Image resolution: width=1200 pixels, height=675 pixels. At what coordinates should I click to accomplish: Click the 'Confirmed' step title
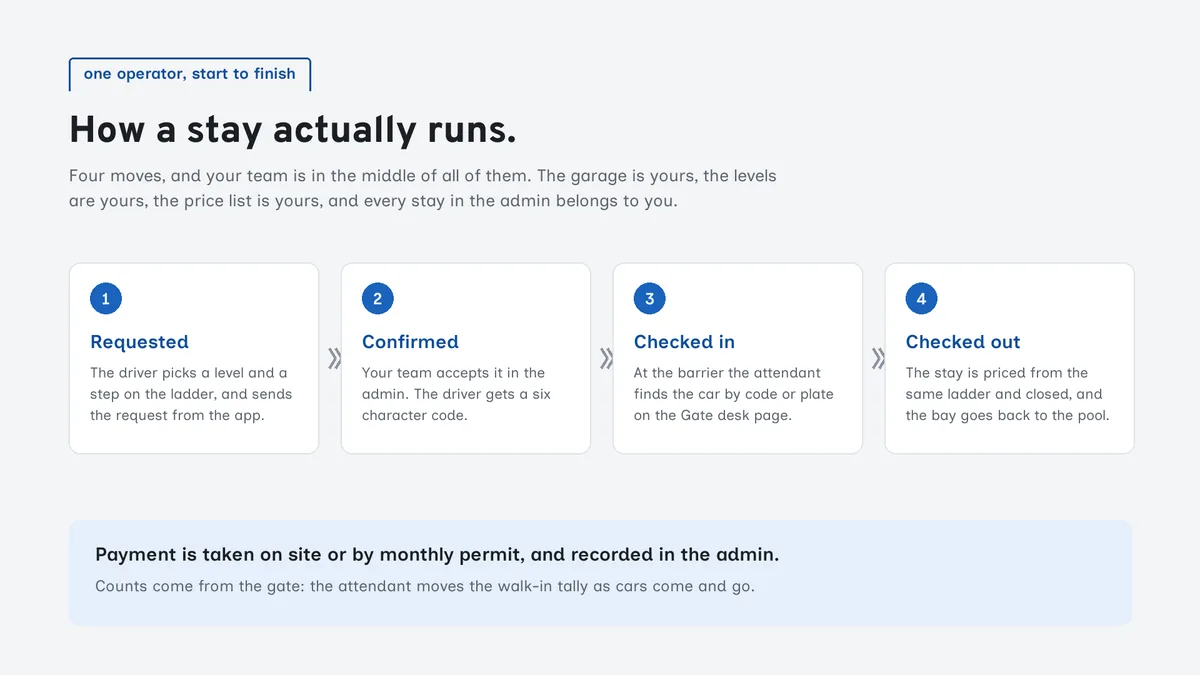(x=410, y=342)
